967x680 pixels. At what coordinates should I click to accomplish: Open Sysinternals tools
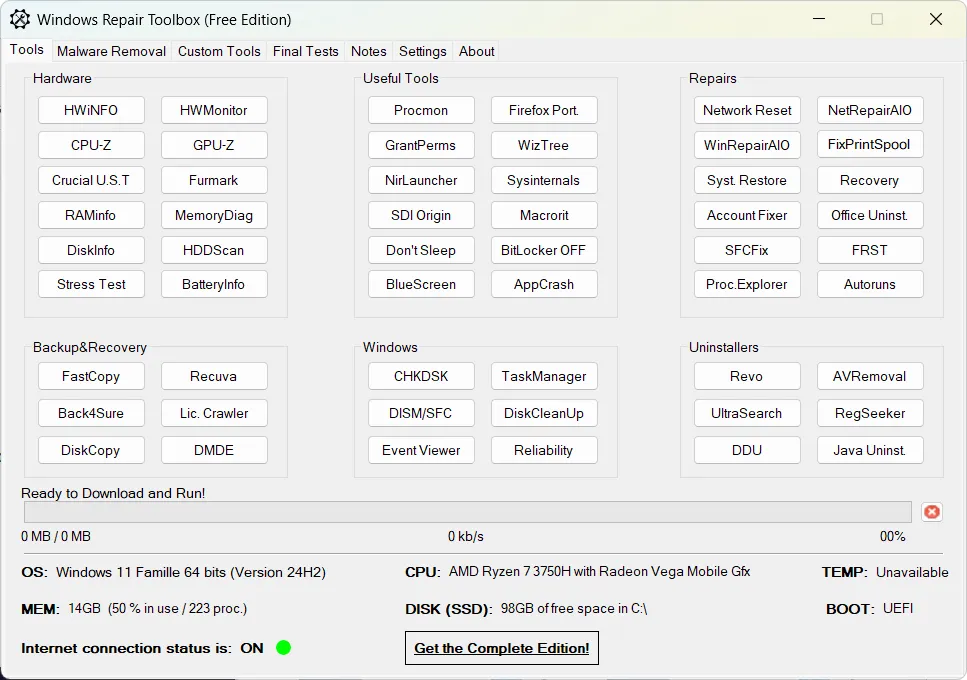coord(544,181)
